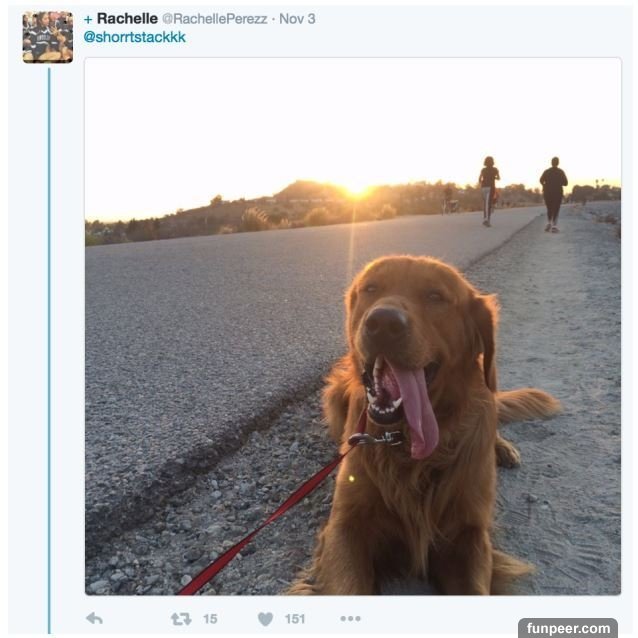Open the three-dot more options menu
The width and height of the screenshot is (638, 638).
[x=350, y=618]
